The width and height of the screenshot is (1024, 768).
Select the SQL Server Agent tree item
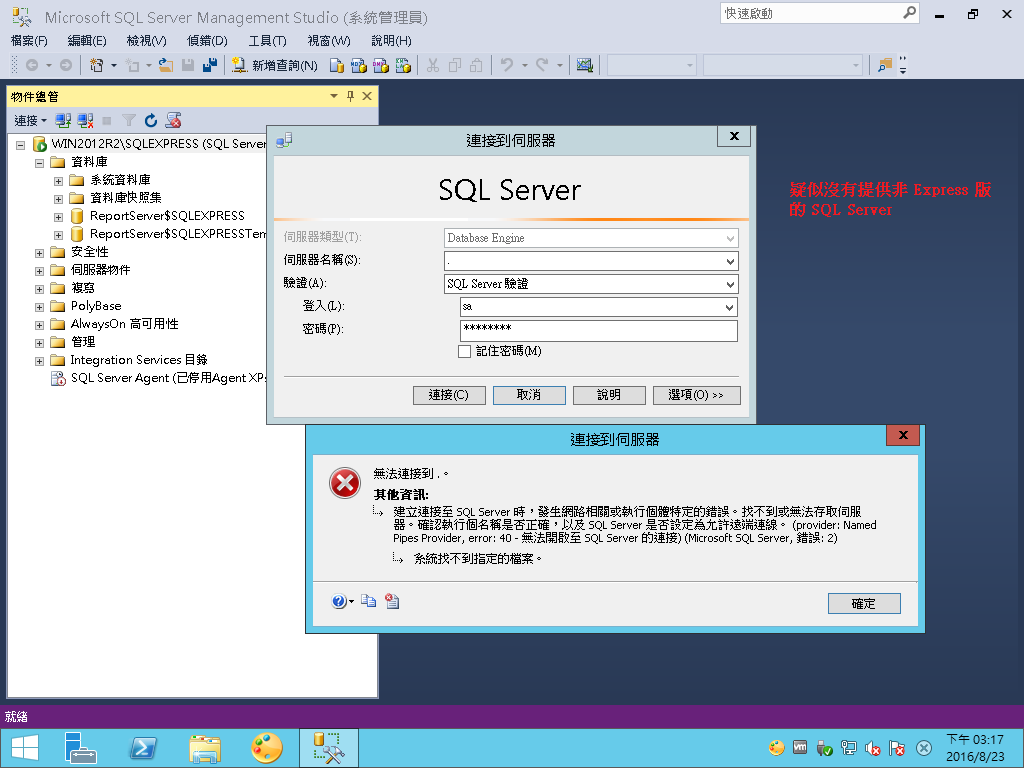coord(159,378)
